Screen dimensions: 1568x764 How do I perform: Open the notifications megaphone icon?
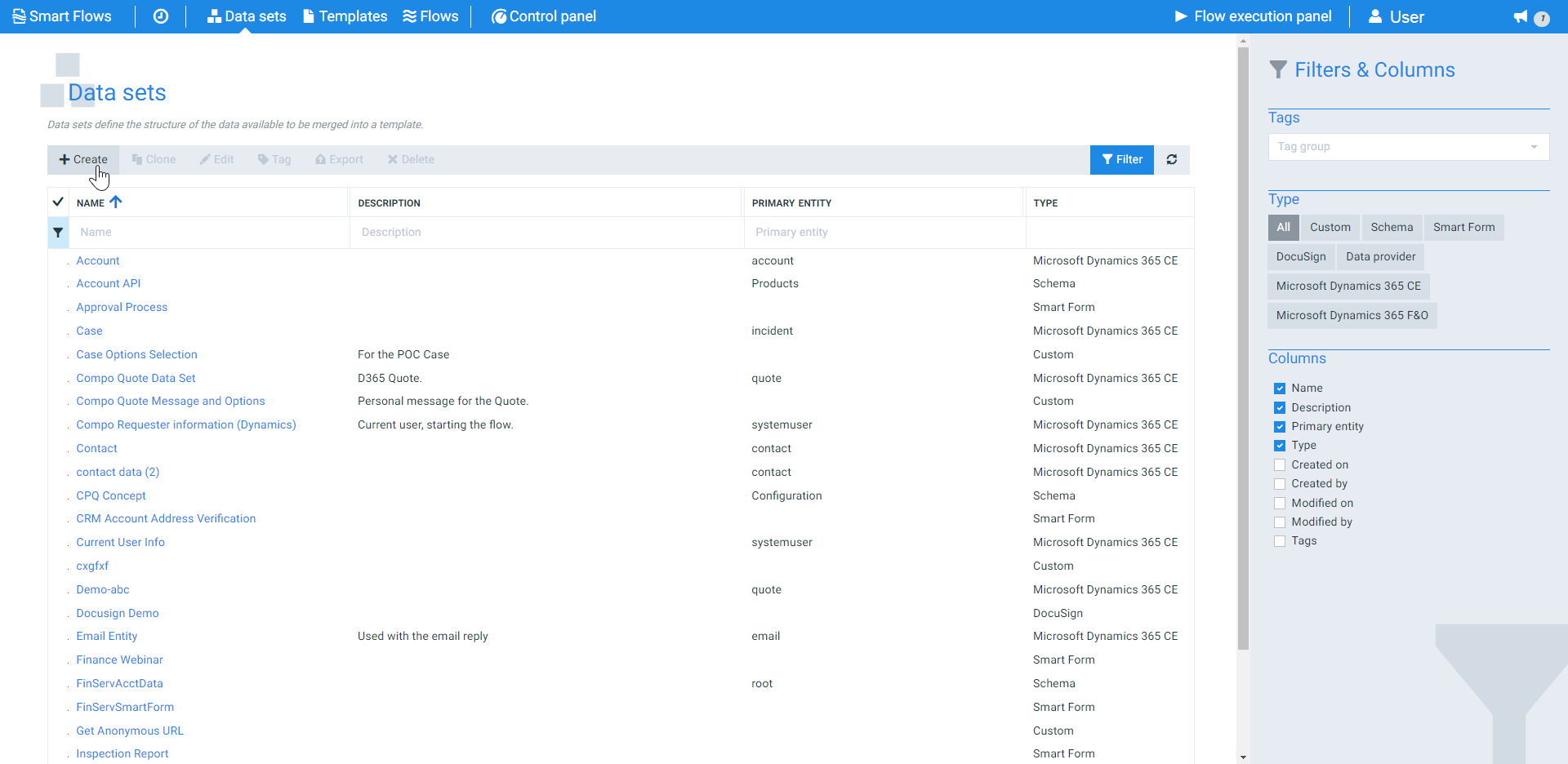pyautogui.click(x=1520, y=16)
